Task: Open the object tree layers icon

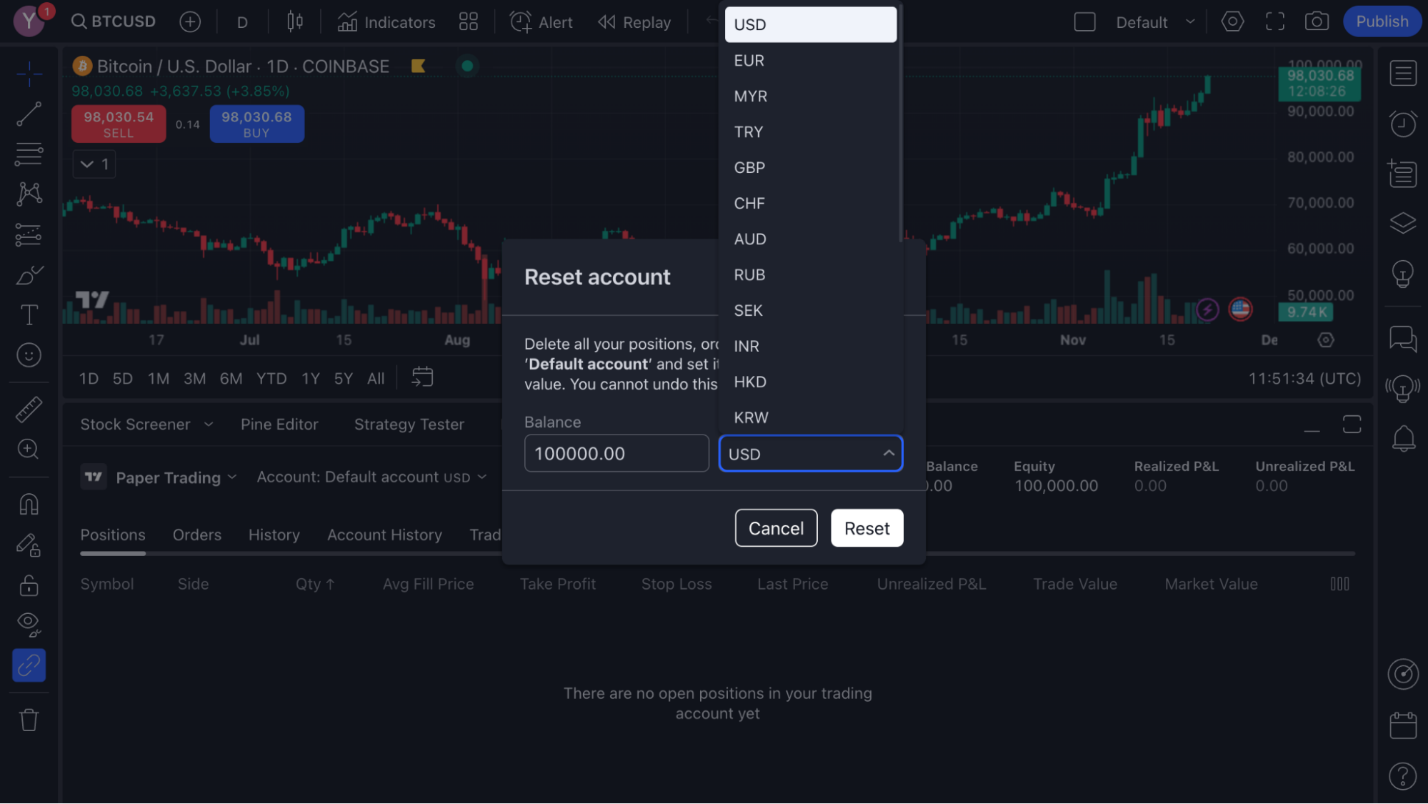Action: tap(1403, 223)
